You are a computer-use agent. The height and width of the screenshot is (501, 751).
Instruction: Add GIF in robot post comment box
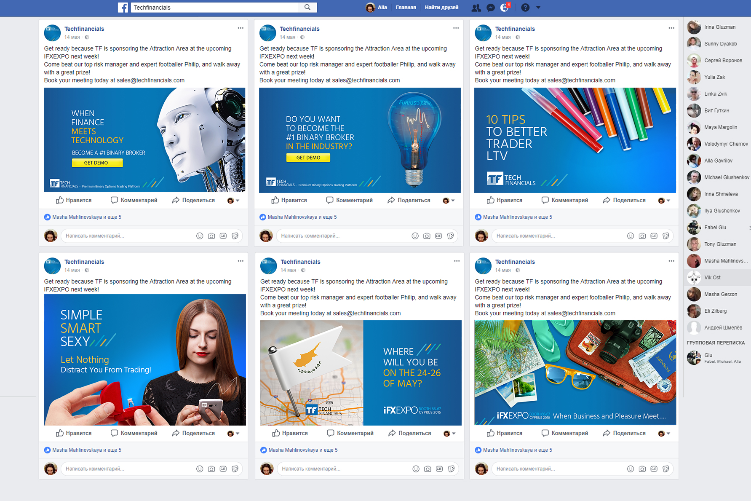[x=223, y=236]
